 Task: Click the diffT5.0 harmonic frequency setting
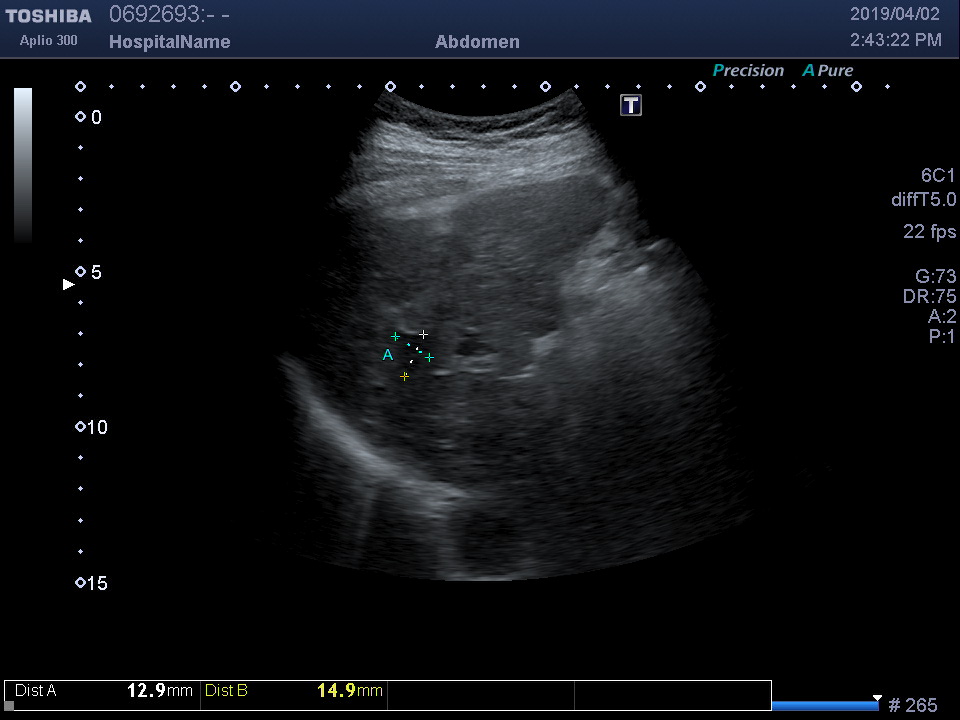pos(923,200)
